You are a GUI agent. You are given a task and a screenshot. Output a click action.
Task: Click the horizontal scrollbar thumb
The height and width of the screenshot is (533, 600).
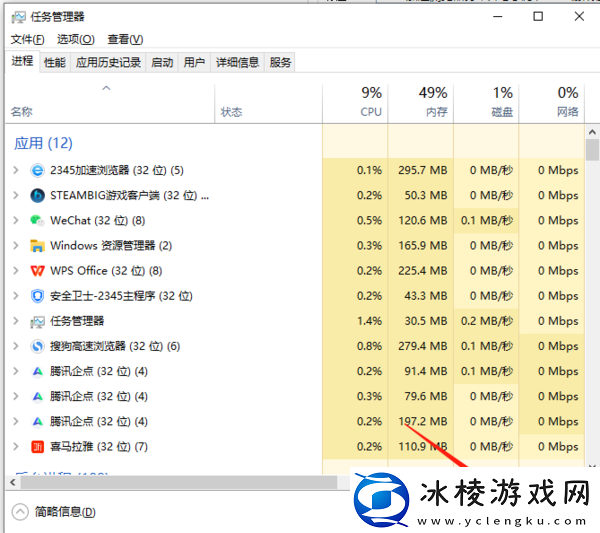click(x=179, y=482)
